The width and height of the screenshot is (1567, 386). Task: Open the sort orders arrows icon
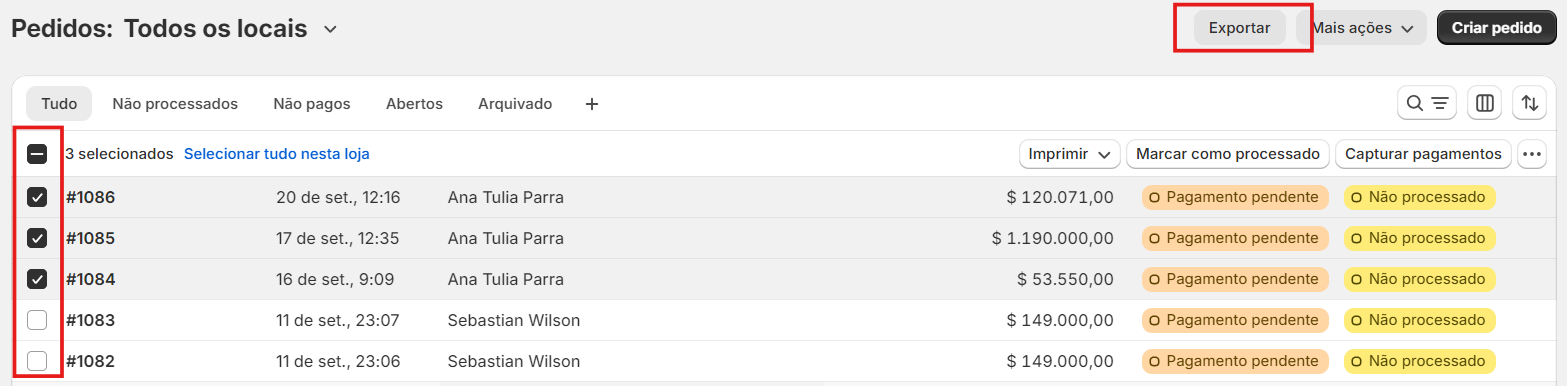[x=1529, y=103]
